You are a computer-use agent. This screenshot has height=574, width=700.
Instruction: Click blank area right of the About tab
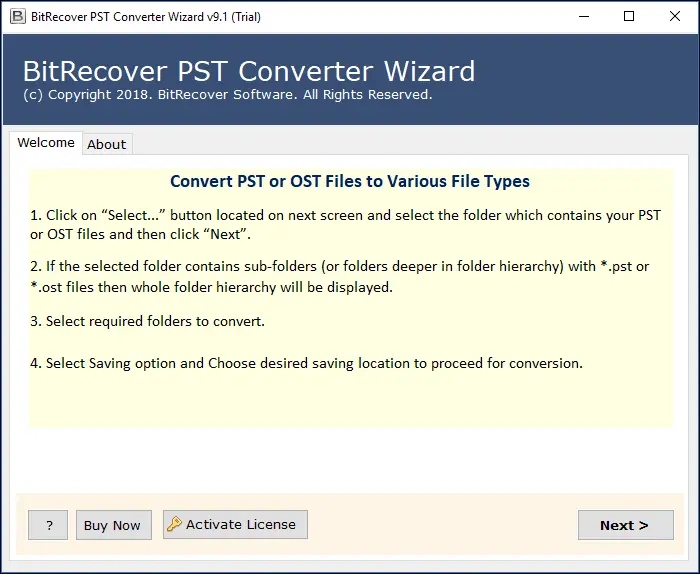point(400,144)
